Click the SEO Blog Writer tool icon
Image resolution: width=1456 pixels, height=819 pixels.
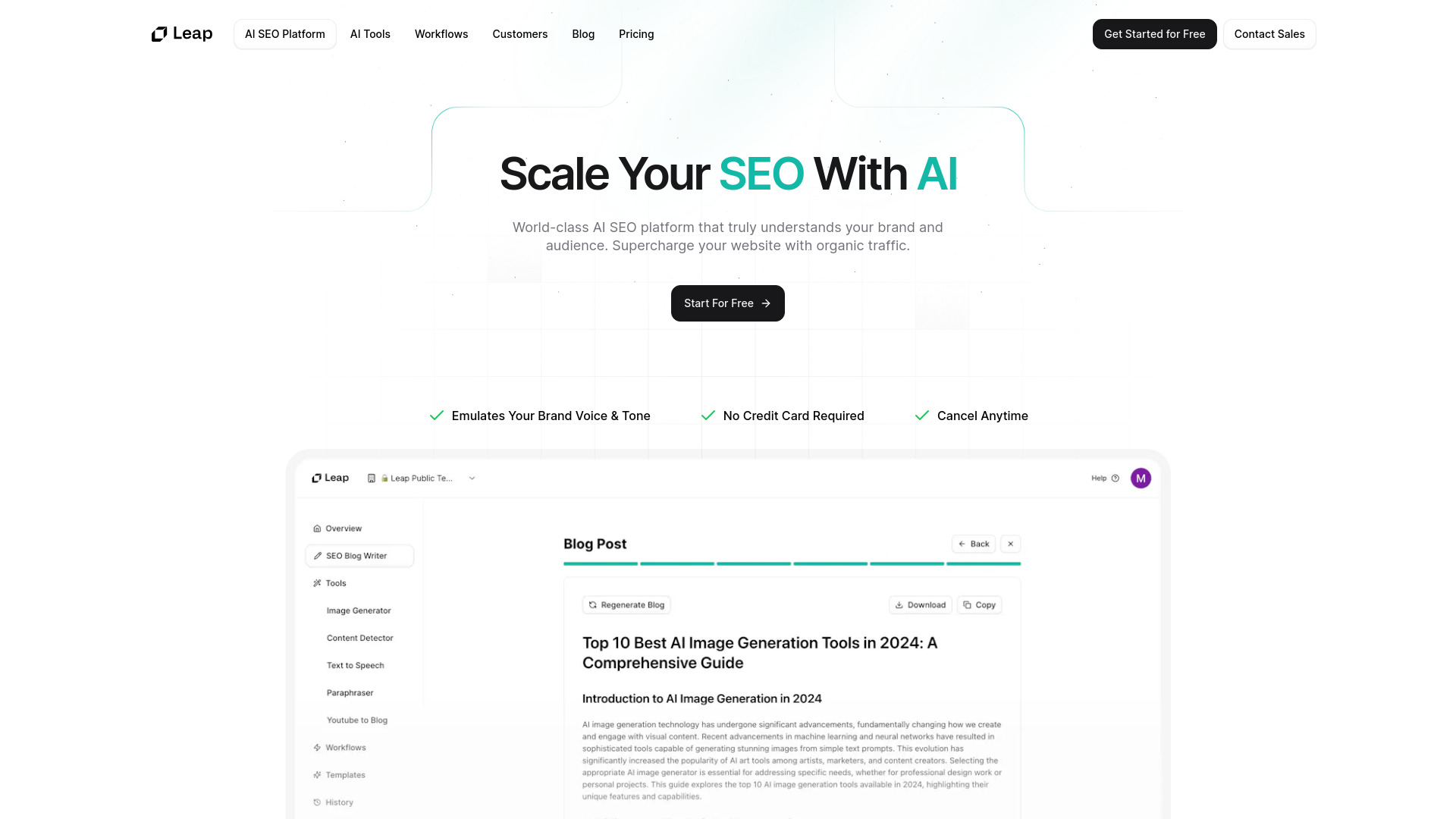click(x=317, y=555)
